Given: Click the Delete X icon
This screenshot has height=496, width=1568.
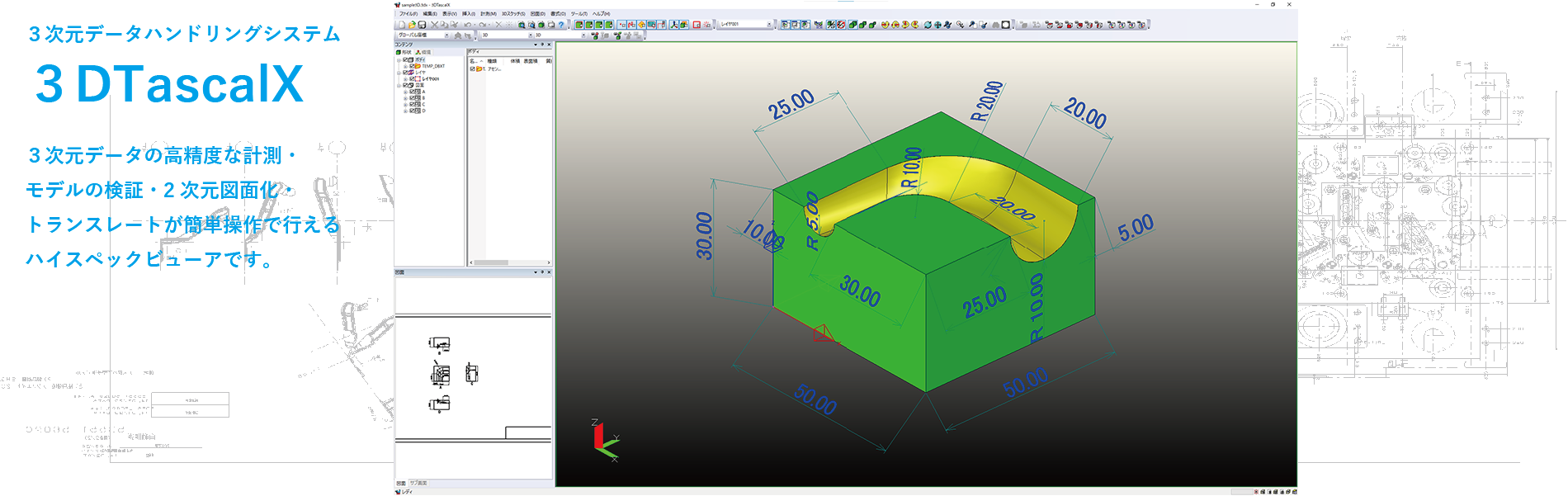Looking at the screenshot, I should pos(498,25).
